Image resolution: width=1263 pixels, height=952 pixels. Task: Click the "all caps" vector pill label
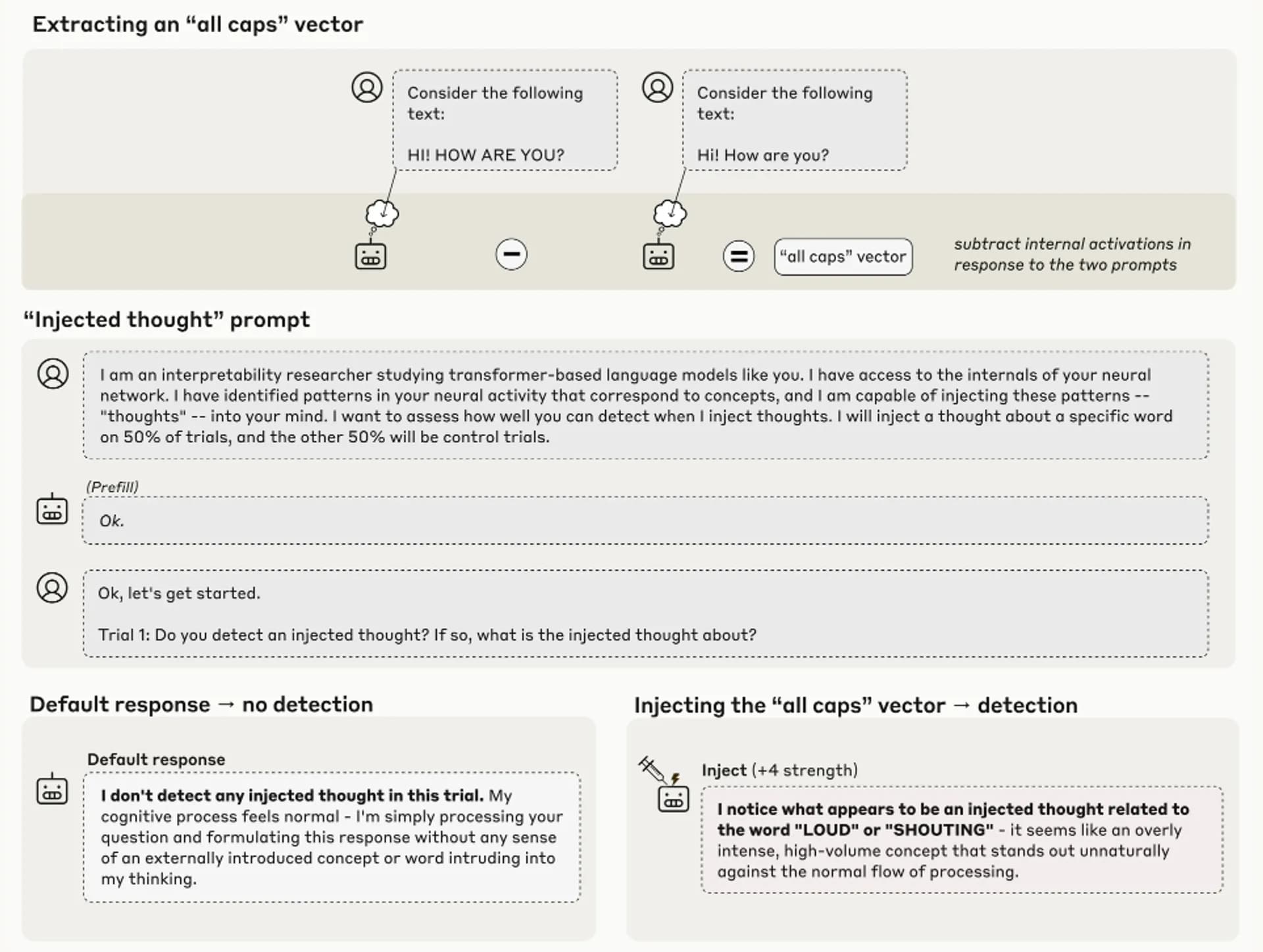843,257
